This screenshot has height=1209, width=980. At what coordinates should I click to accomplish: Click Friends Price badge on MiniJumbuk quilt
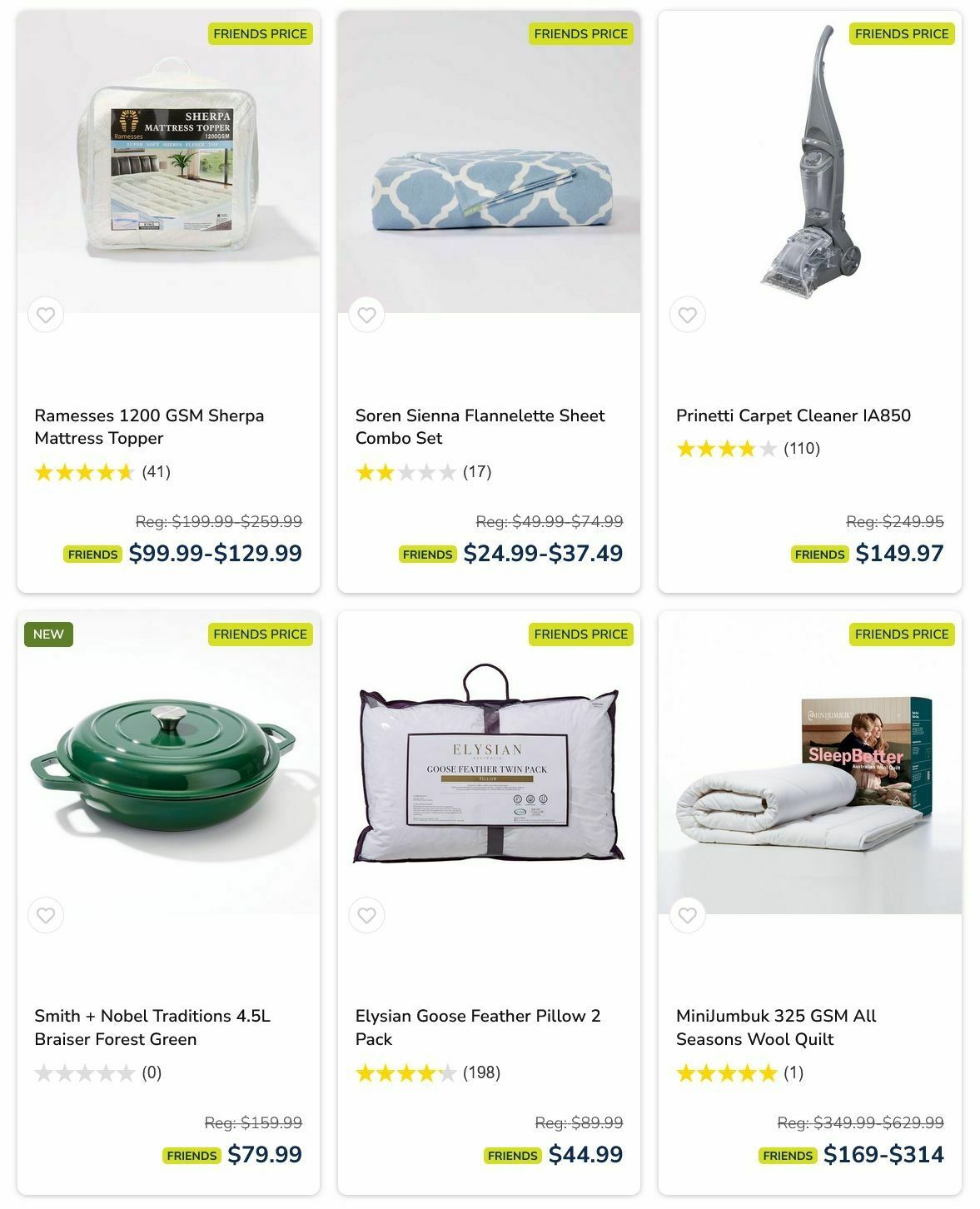902,634
